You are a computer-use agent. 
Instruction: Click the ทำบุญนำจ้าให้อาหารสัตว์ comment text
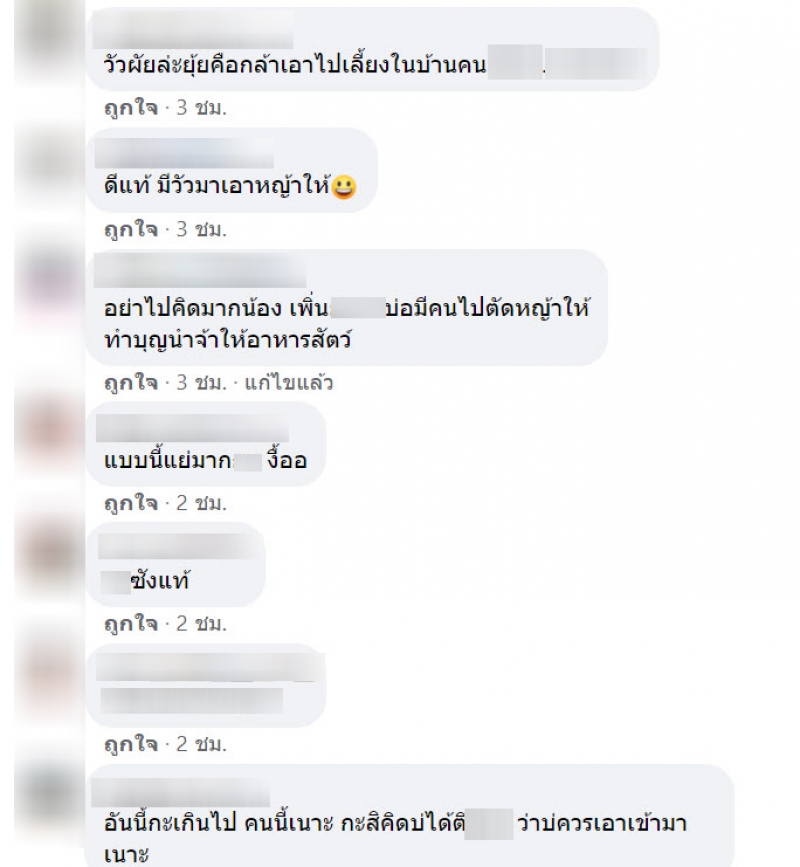[x=227, y=340]
